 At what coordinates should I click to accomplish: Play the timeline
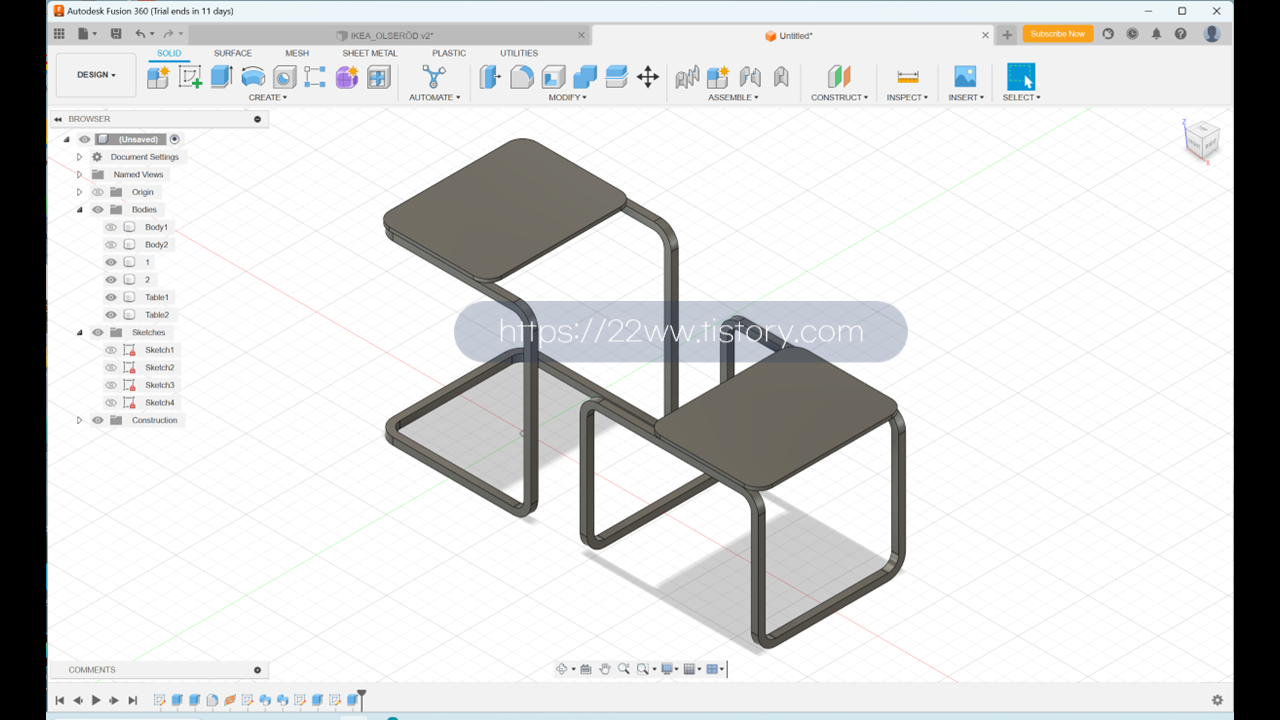pyautogui.click(x=96, y=700)
